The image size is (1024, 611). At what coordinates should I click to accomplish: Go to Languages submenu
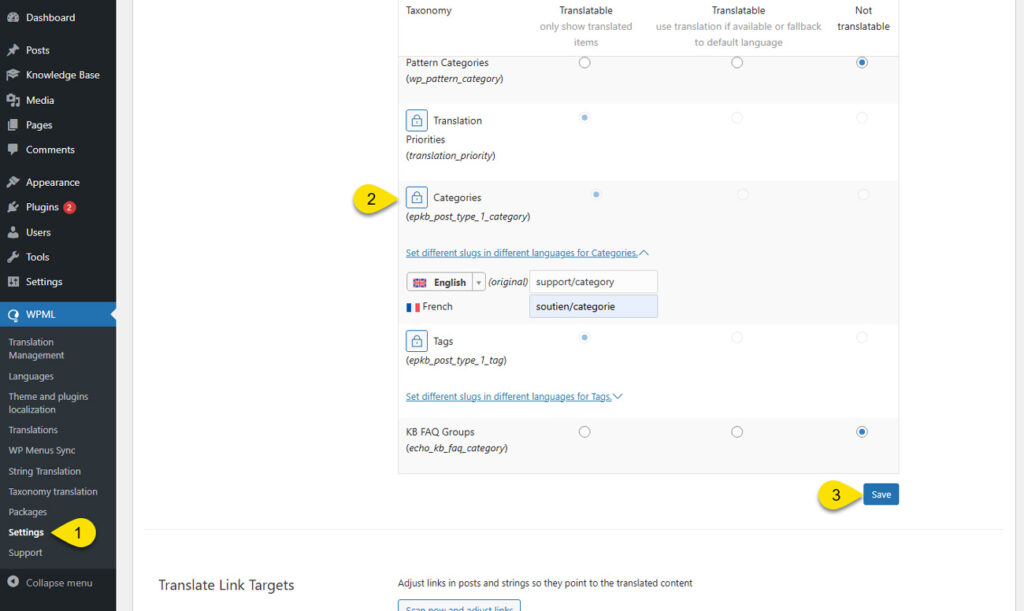point(31,377)
